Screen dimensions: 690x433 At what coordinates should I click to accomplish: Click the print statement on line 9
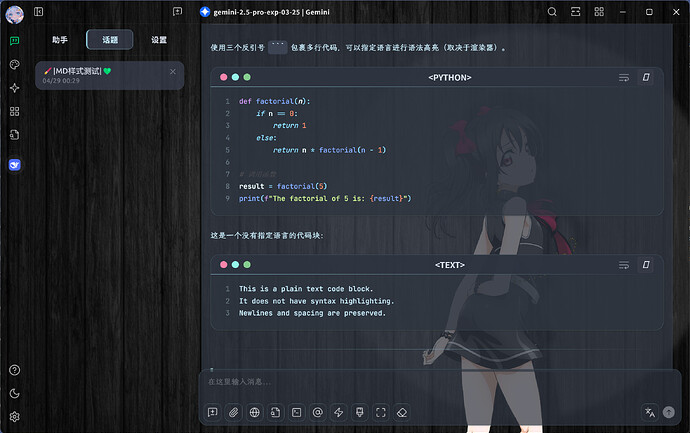pos(325,199)
